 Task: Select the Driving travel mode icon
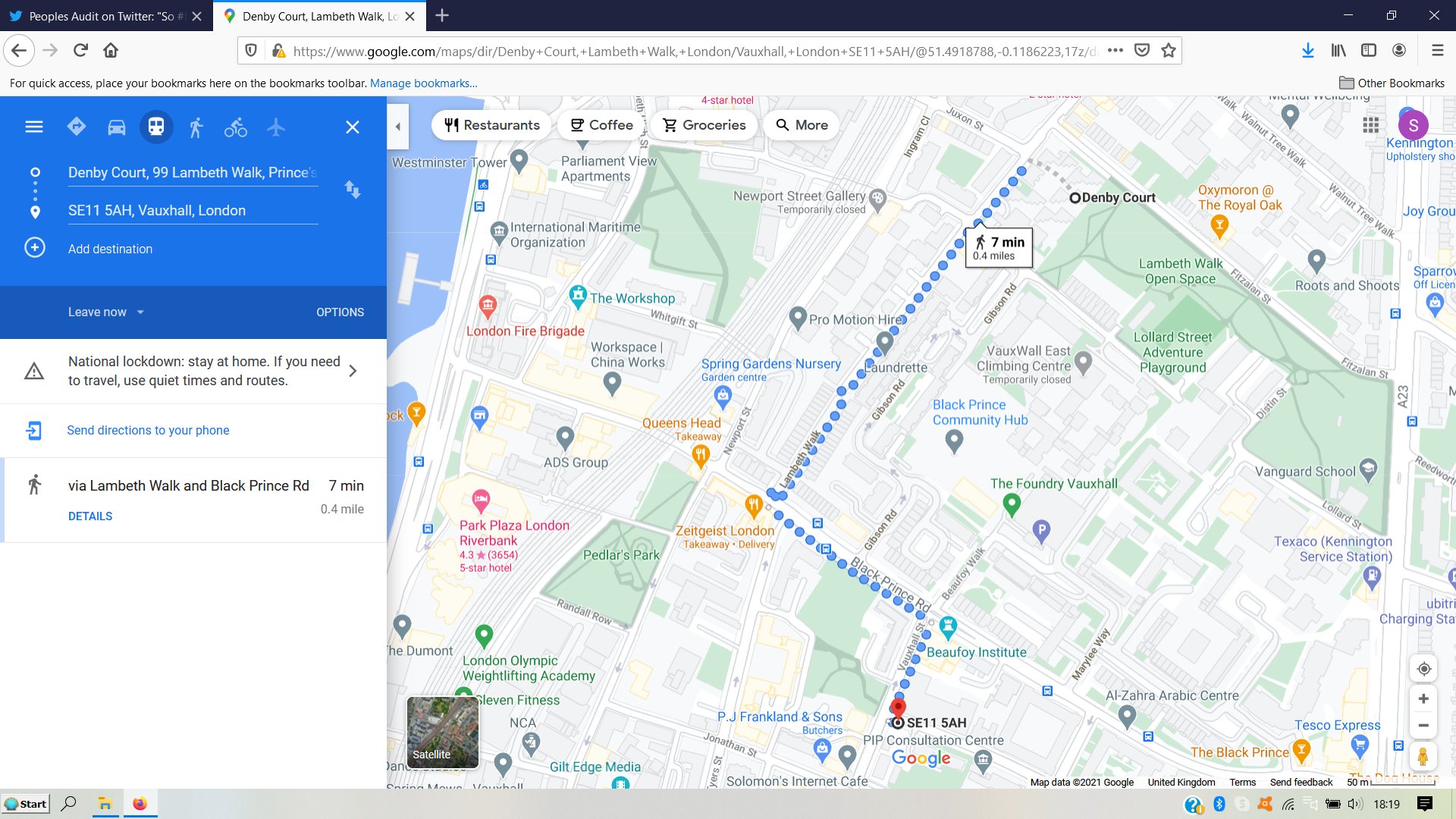tap(116, 127)
